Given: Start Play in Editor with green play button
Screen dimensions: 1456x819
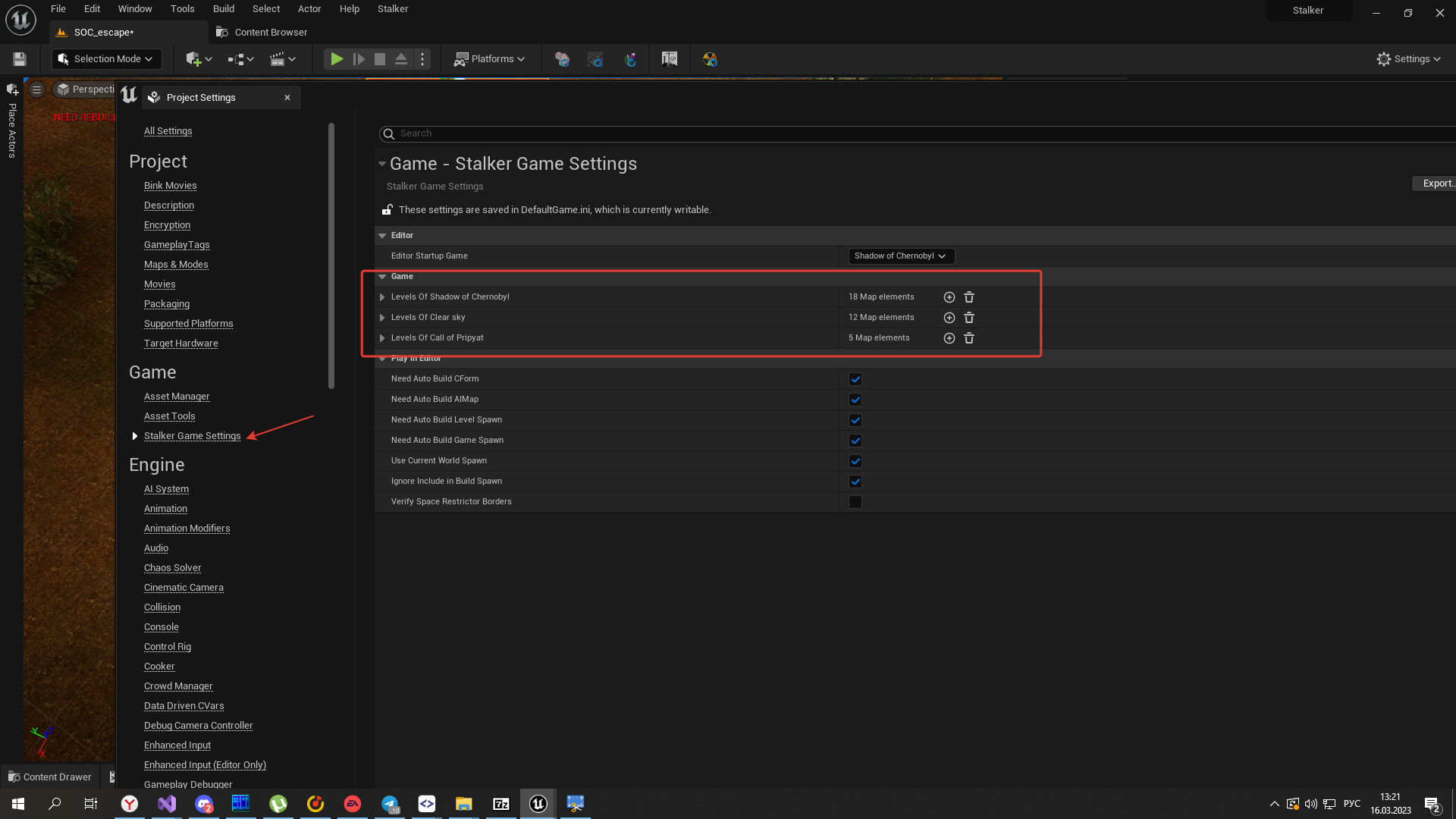Looking at the screenshot, I should (337, 59).
